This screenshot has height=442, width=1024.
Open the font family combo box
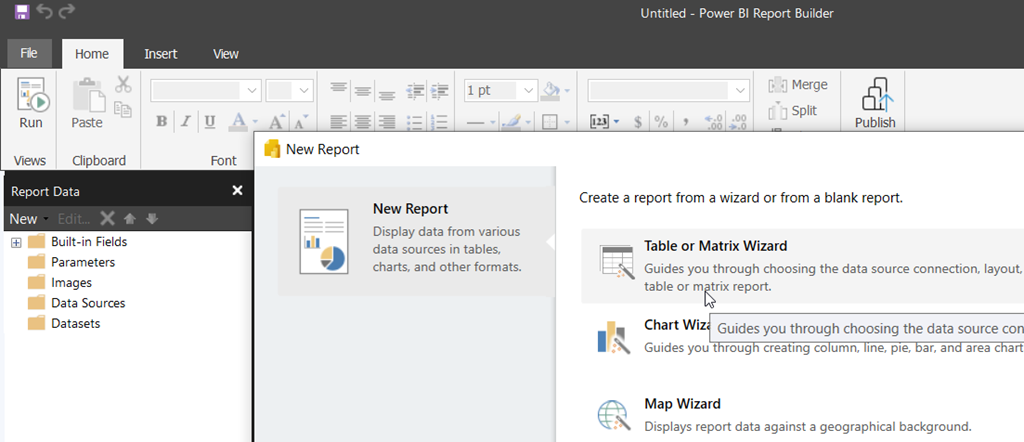coord(206,91)
